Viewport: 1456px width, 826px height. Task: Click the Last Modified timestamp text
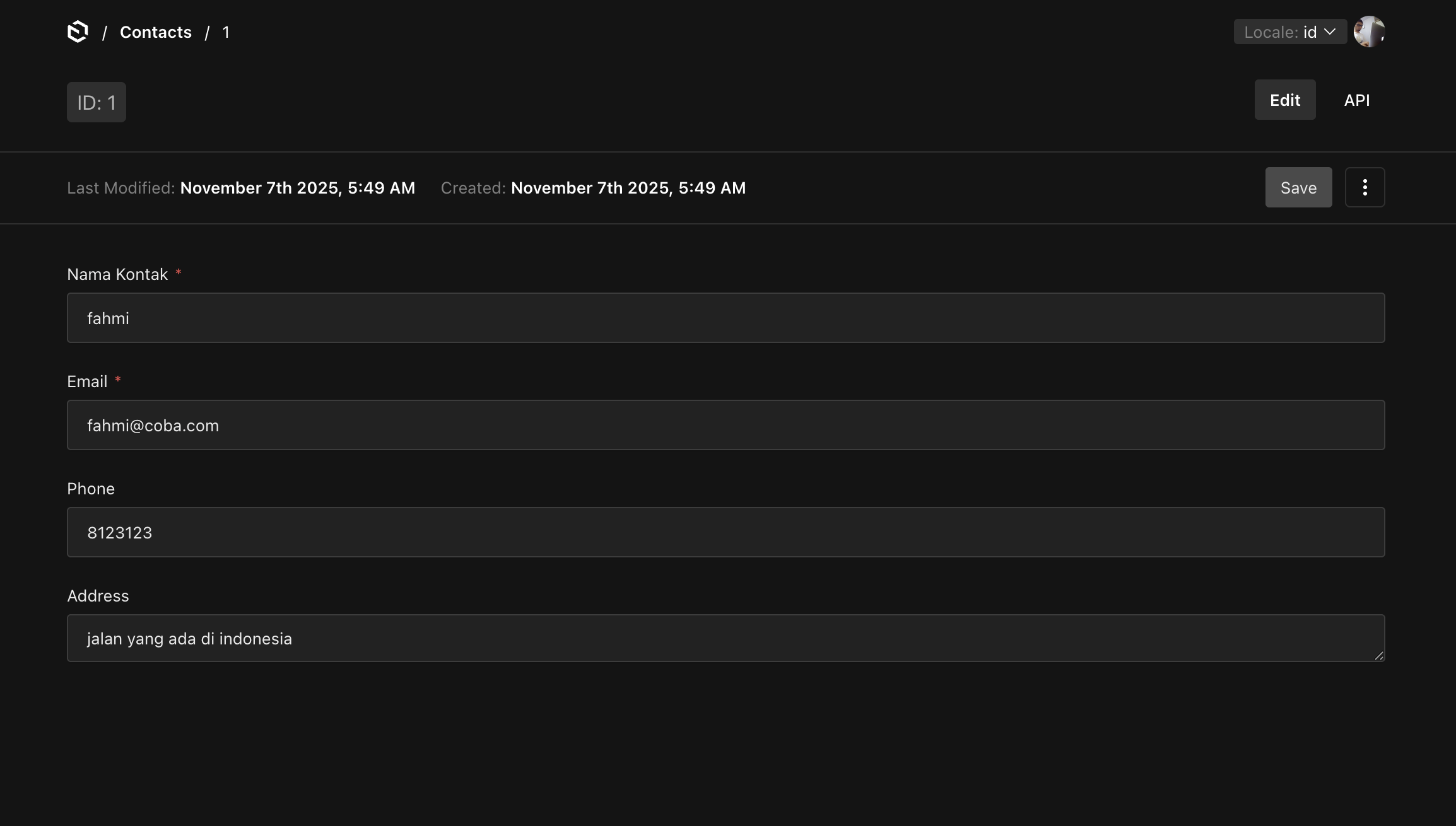tap(297, 188)
